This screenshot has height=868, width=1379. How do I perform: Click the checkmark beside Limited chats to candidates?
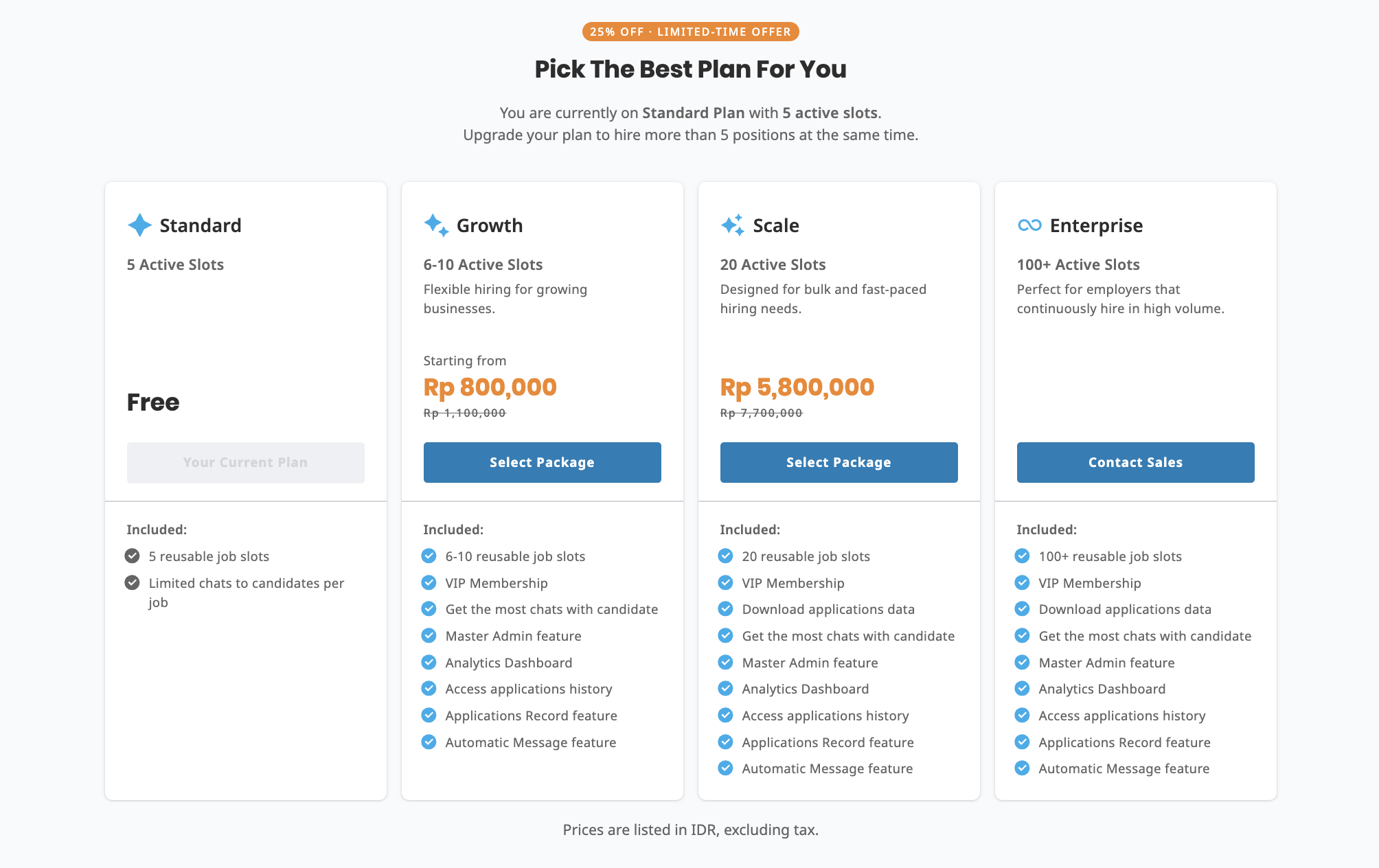point(132,582)
